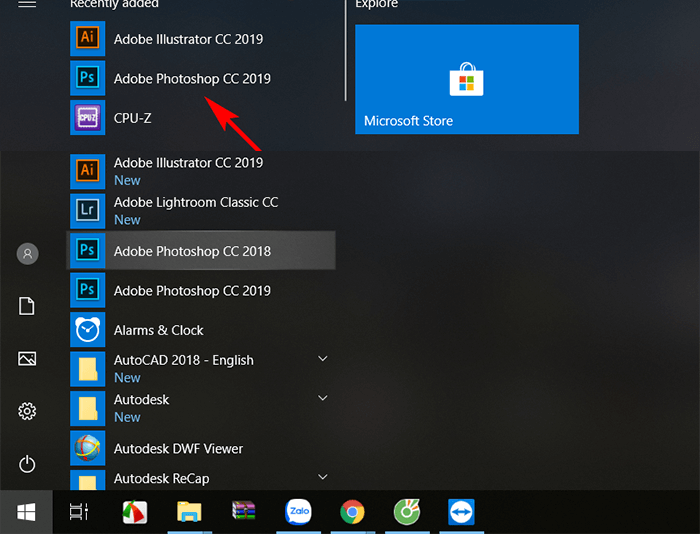Launch Autodesk DWF Viewer
This screenshot has width=700, height=534.
(x=178, y=449)
